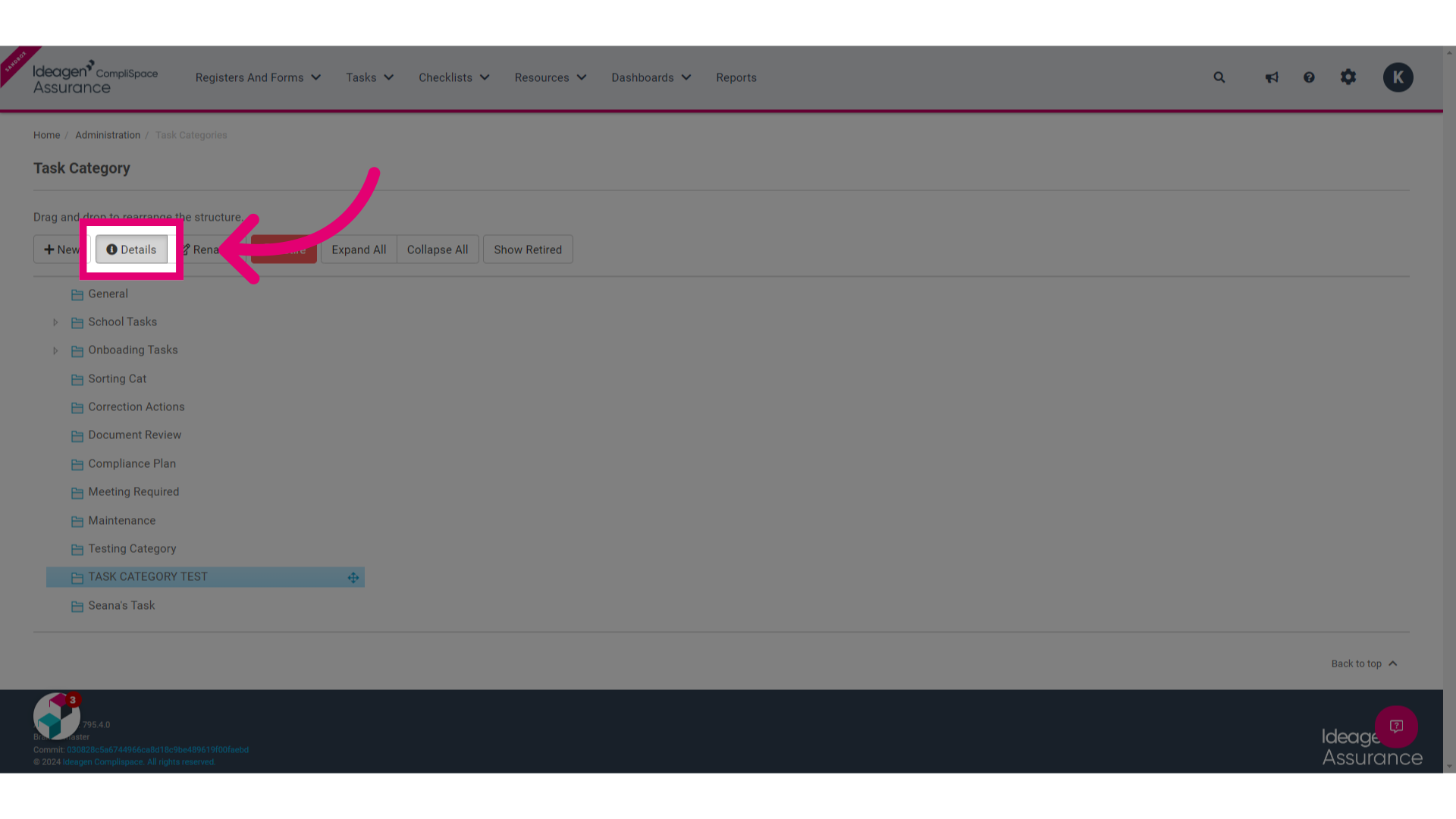Open user profile avatar K

click(1398, 77)
